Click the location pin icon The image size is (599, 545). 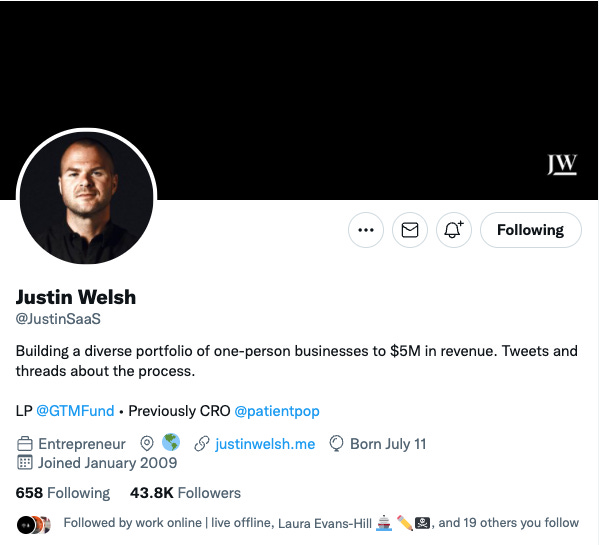click(147, 443)
